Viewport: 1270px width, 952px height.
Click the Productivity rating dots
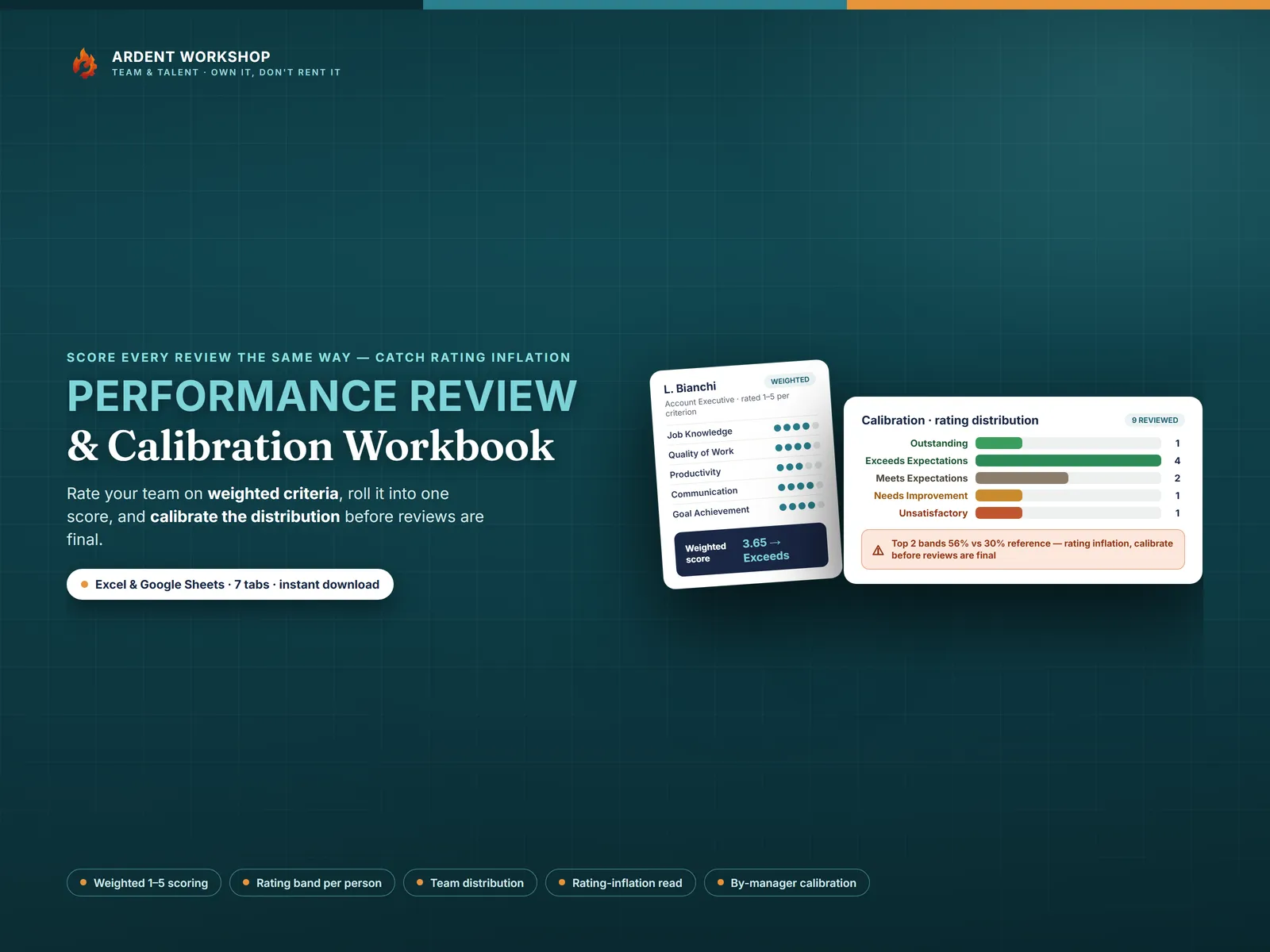tap(799, 466)
